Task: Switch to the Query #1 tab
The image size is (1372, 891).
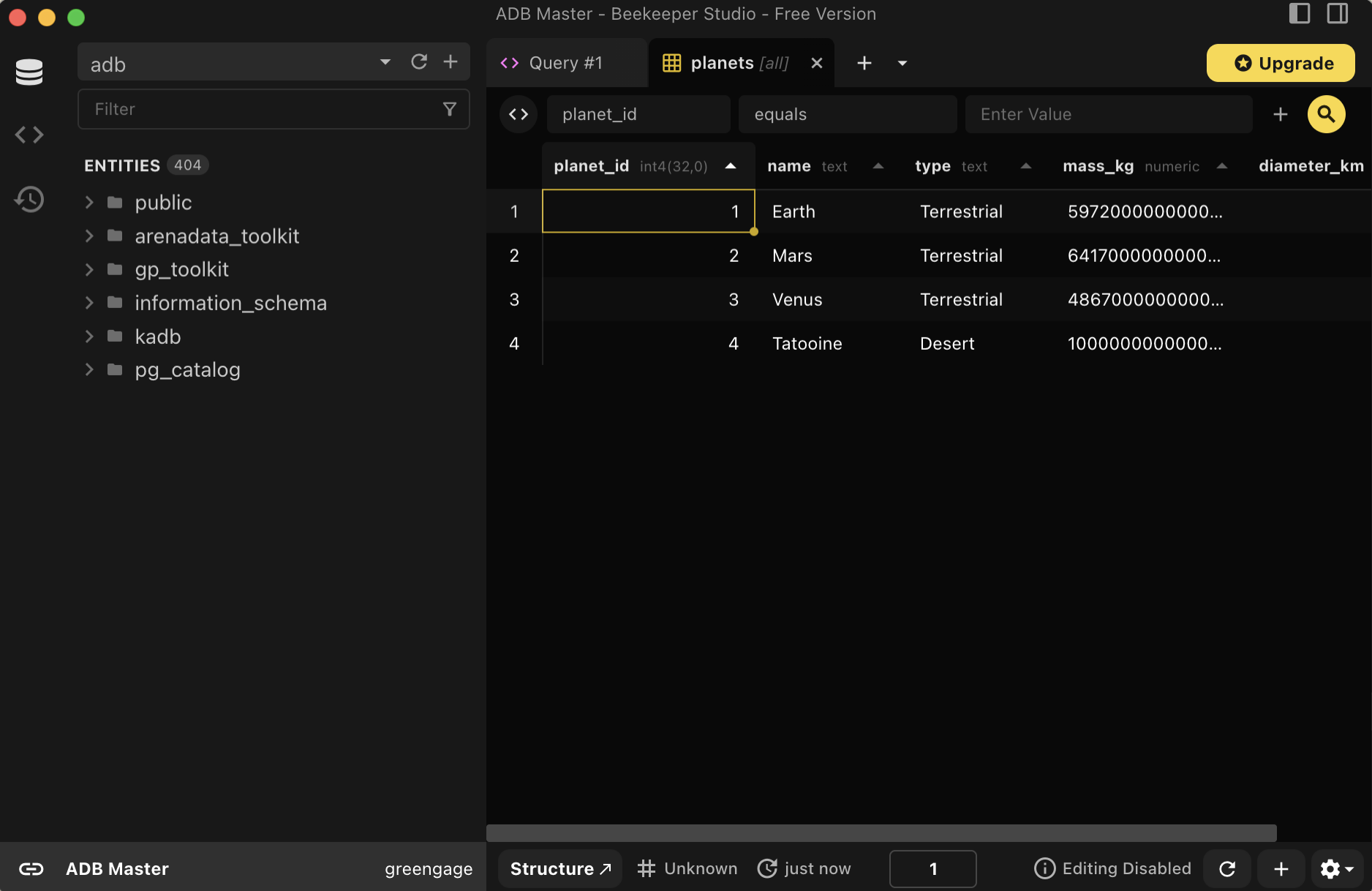Action: [x=567, y=64]
